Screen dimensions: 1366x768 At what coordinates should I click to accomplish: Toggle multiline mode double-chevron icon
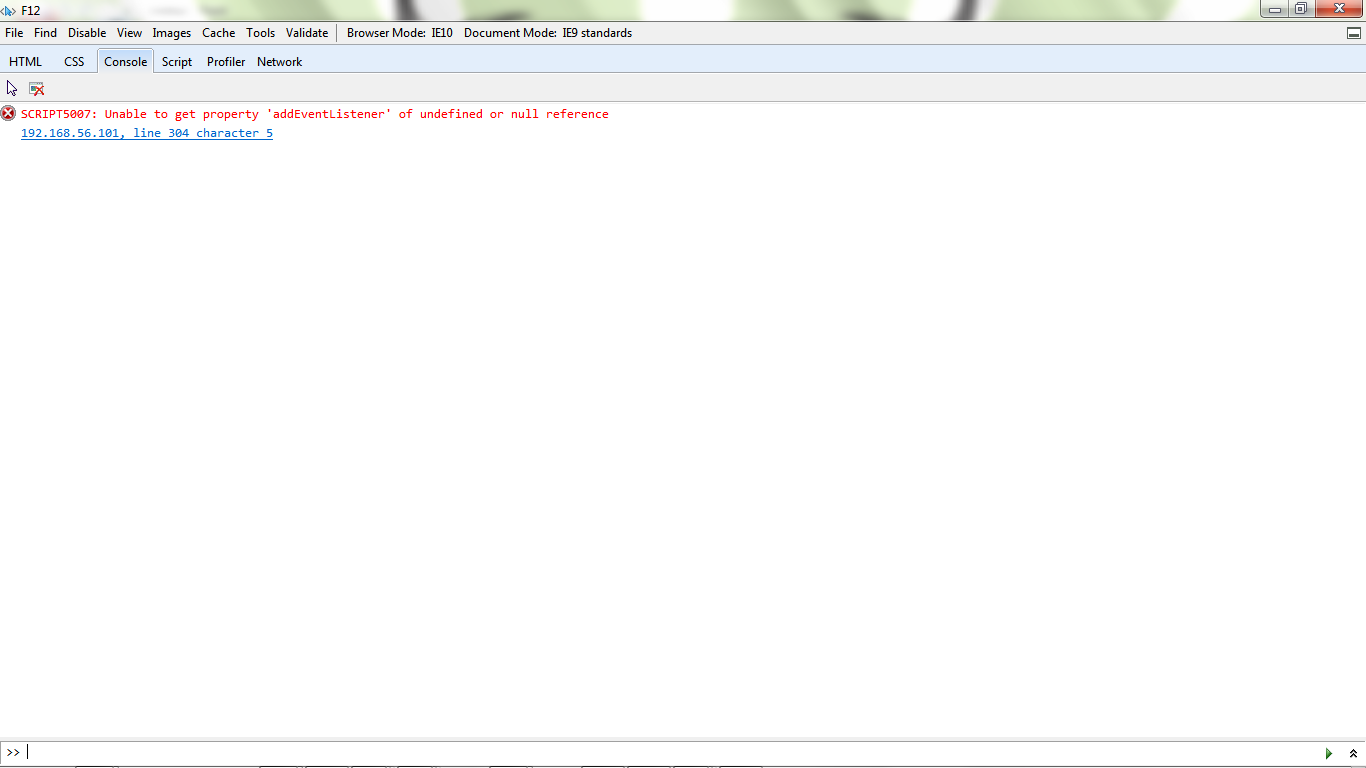pos(1353,753)
